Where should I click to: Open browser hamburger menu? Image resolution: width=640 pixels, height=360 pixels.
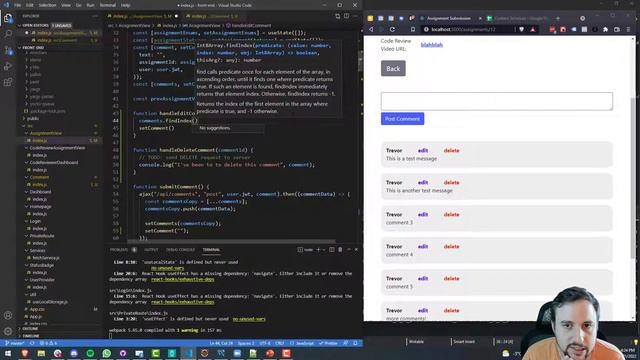click(628, 29)
